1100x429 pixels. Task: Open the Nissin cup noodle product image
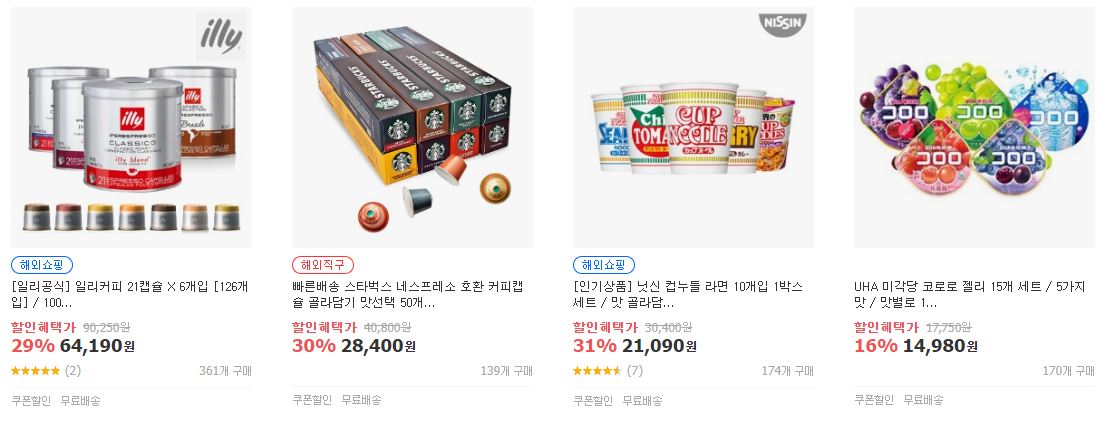pyautogui.click(x=693, y=127)
